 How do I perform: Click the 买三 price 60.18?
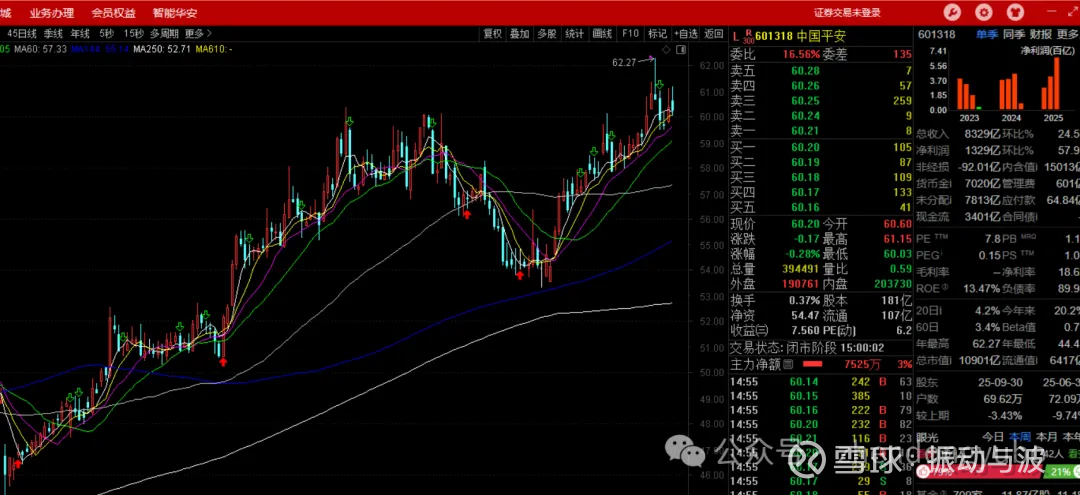pyautogui.click(x=805, y=178)
